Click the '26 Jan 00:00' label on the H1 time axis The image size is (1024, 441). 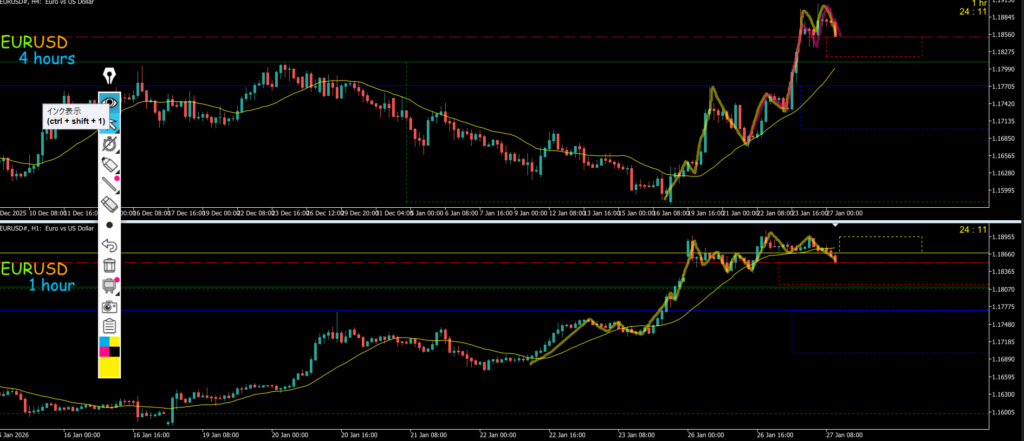pos(705,434)
